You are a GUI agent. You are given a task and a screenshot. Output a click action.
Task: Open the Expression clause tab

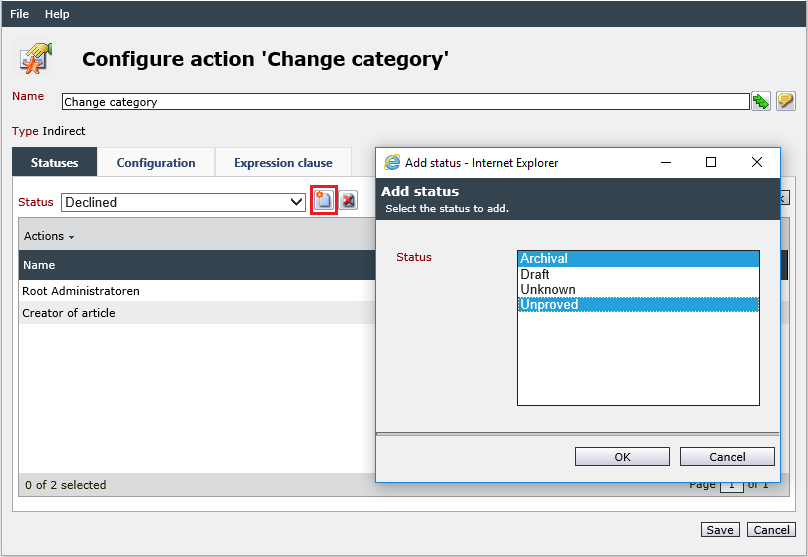pos(283,163)
